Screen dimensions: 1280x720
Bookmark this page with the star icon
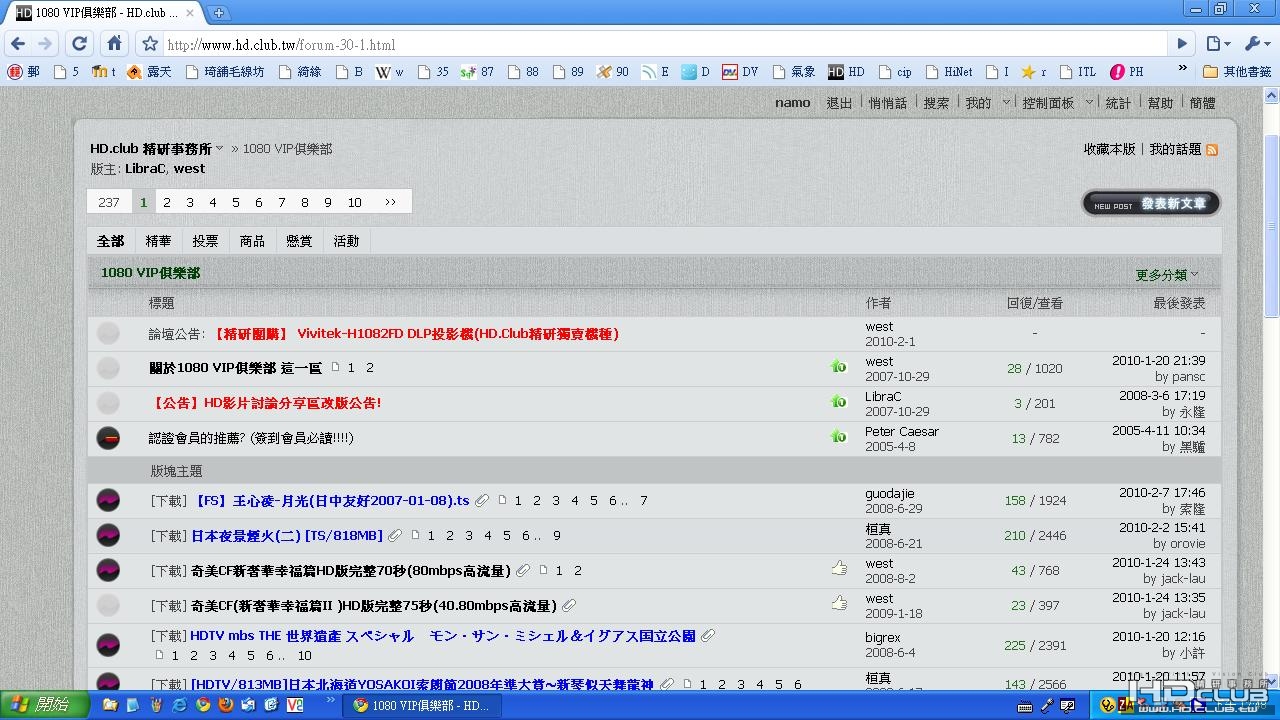(x=150, y=44)
